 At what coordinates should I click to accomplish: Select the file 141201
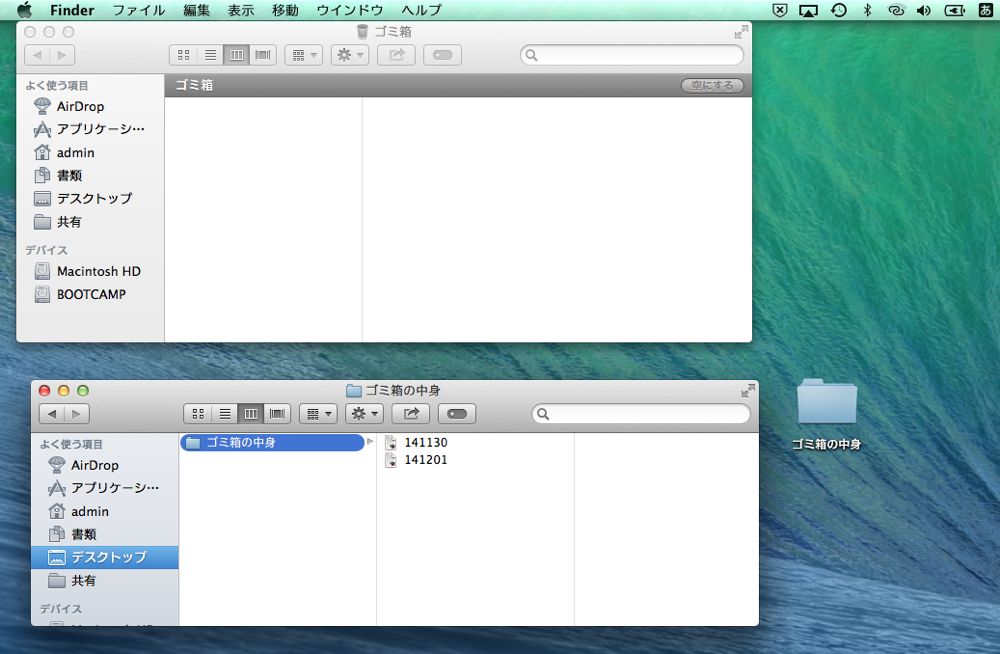pyautogui.click(x=416, y=459)
